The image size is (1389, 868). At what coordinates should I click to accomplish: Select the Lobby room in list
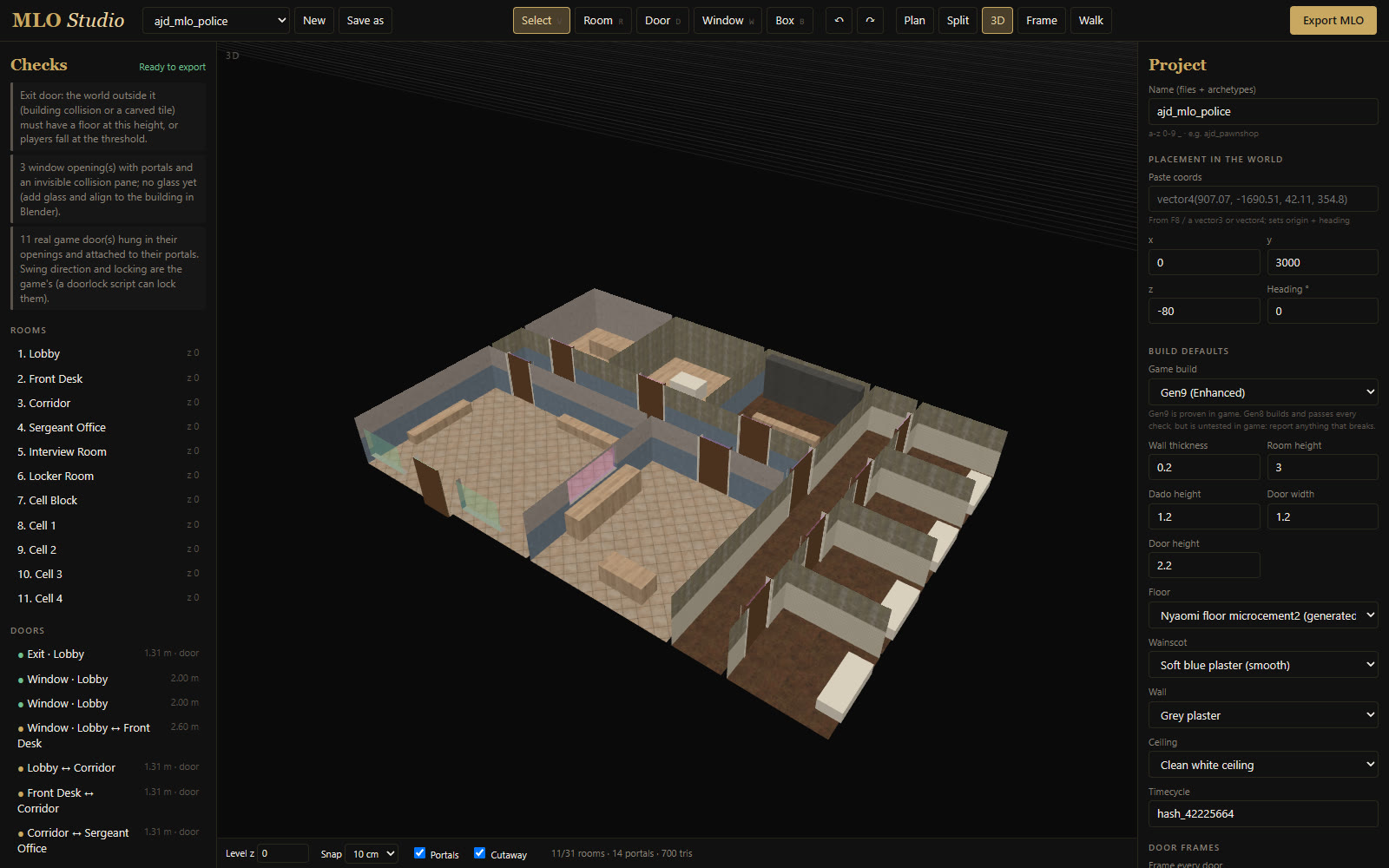(x=108, y=353)
